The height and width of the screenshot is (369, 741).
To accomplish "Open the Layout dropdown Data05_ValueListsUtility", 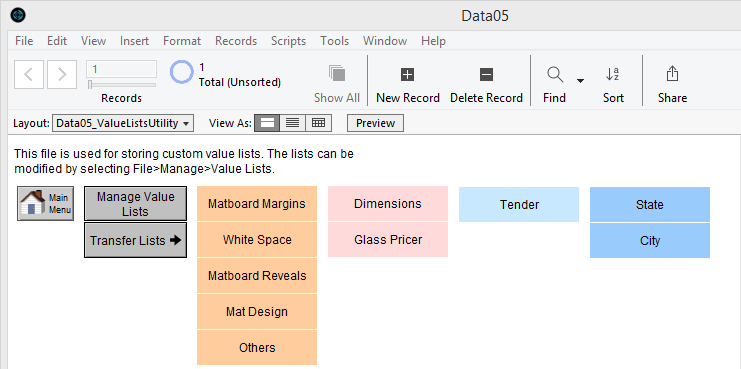I will [x=123, y=123].
